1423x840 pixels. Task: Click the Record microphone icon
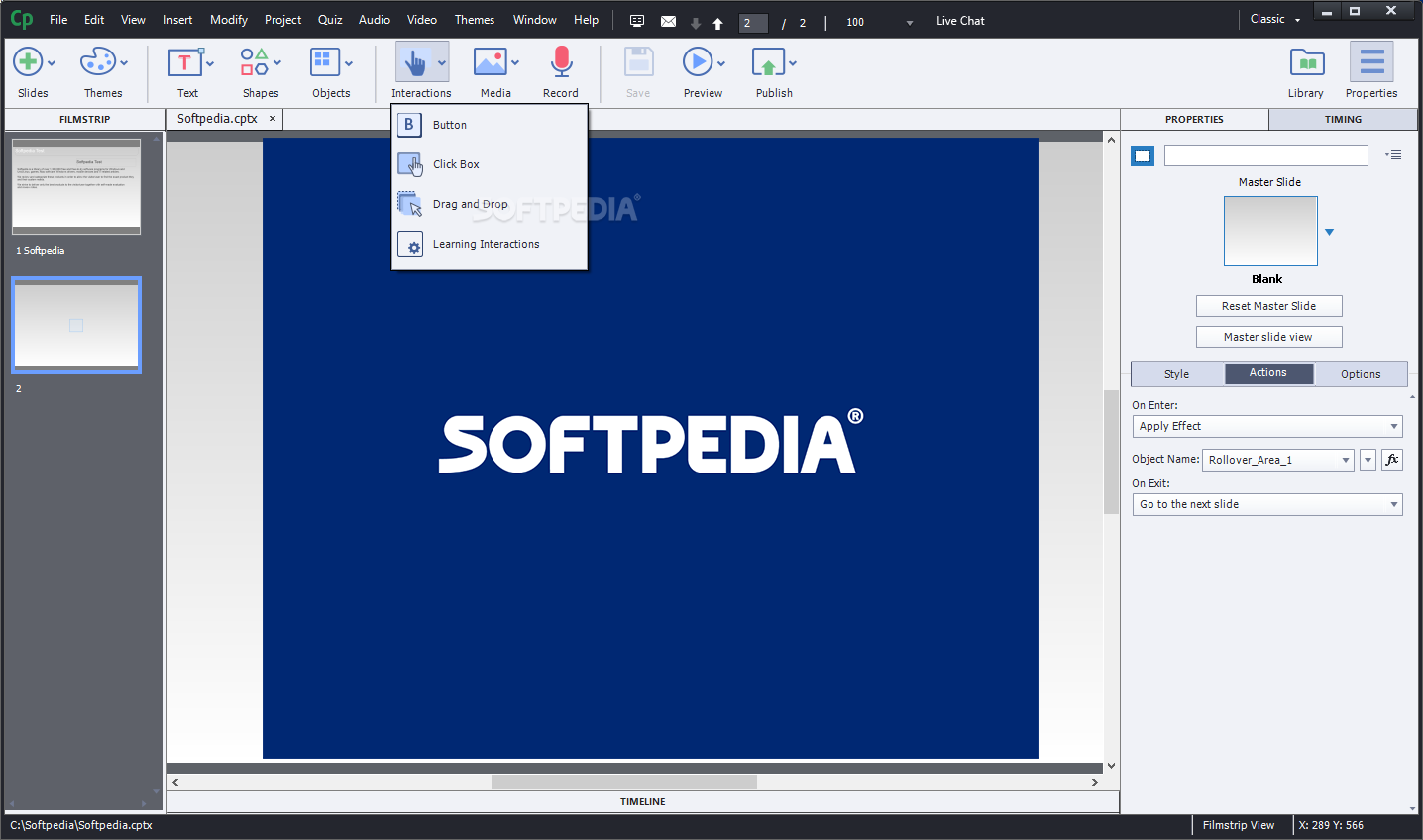point(561,62)
